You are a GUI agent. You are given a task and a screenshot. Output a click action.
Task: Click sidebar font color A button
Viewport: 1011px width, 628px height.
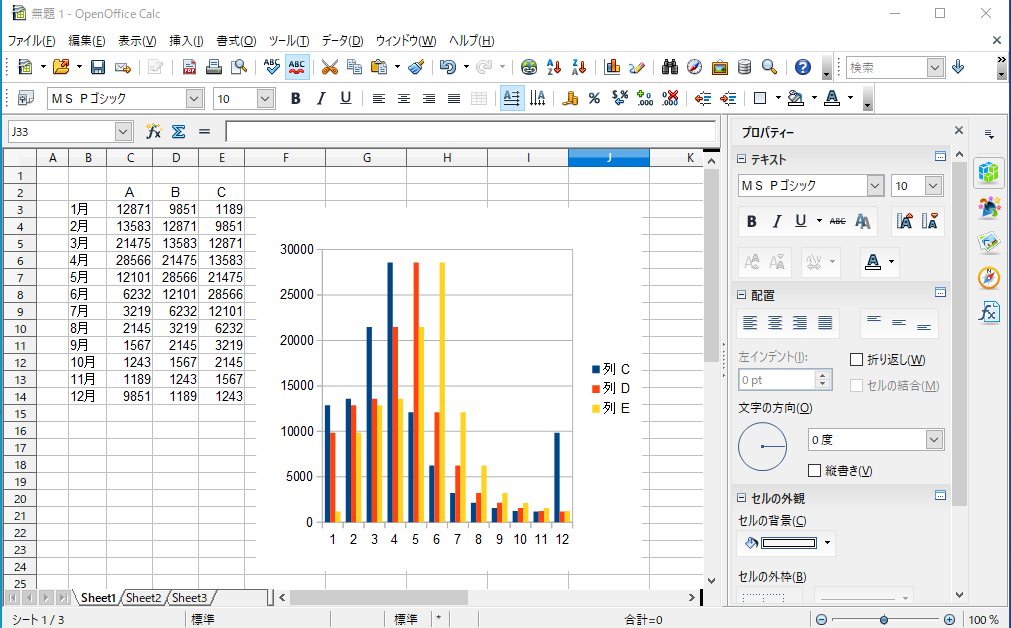[872, 262]
